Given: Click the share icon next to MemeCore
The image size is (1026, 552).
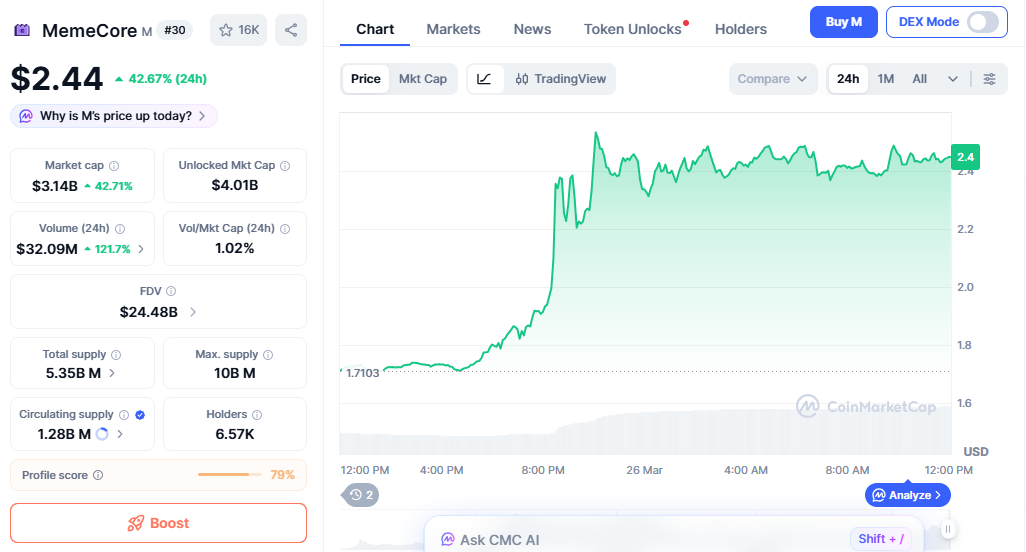Looking at the screenshot, I should [x=291, y=30].
